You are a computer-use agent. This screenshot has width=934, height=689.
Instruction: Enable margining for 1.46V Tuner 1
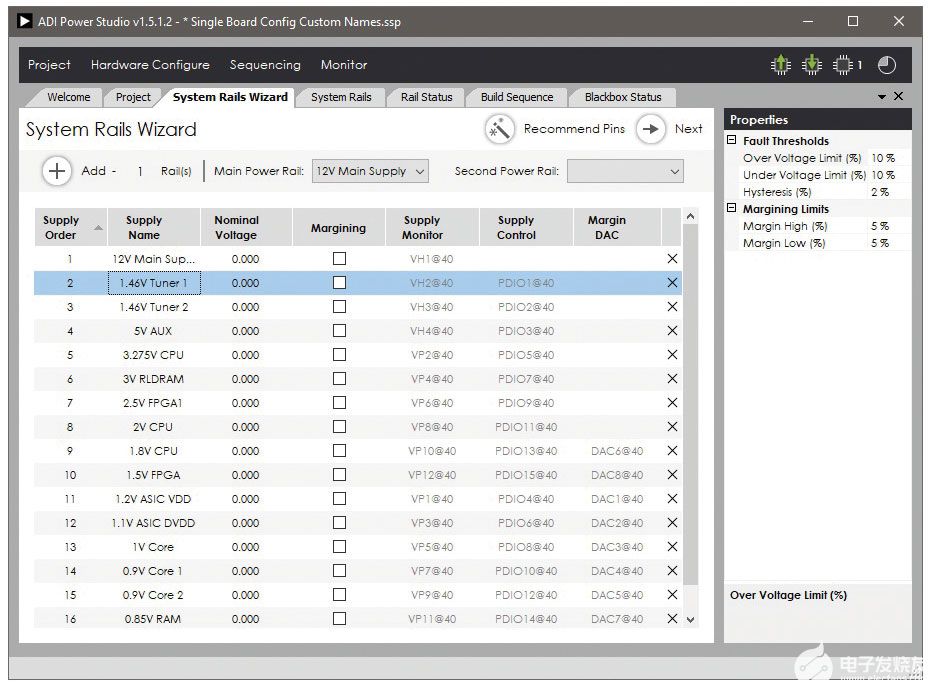(339, 283)
